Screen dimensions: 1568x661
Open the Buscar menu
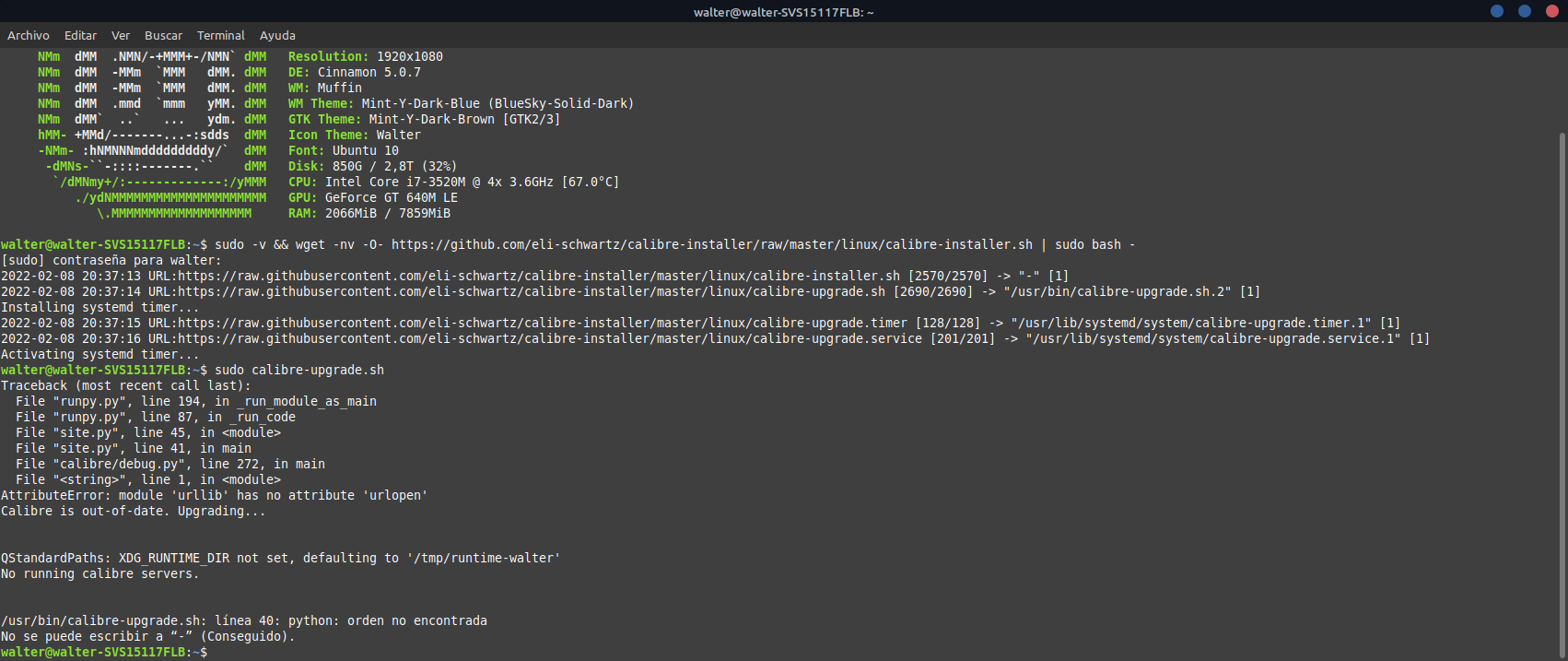[x=163, y=35]
